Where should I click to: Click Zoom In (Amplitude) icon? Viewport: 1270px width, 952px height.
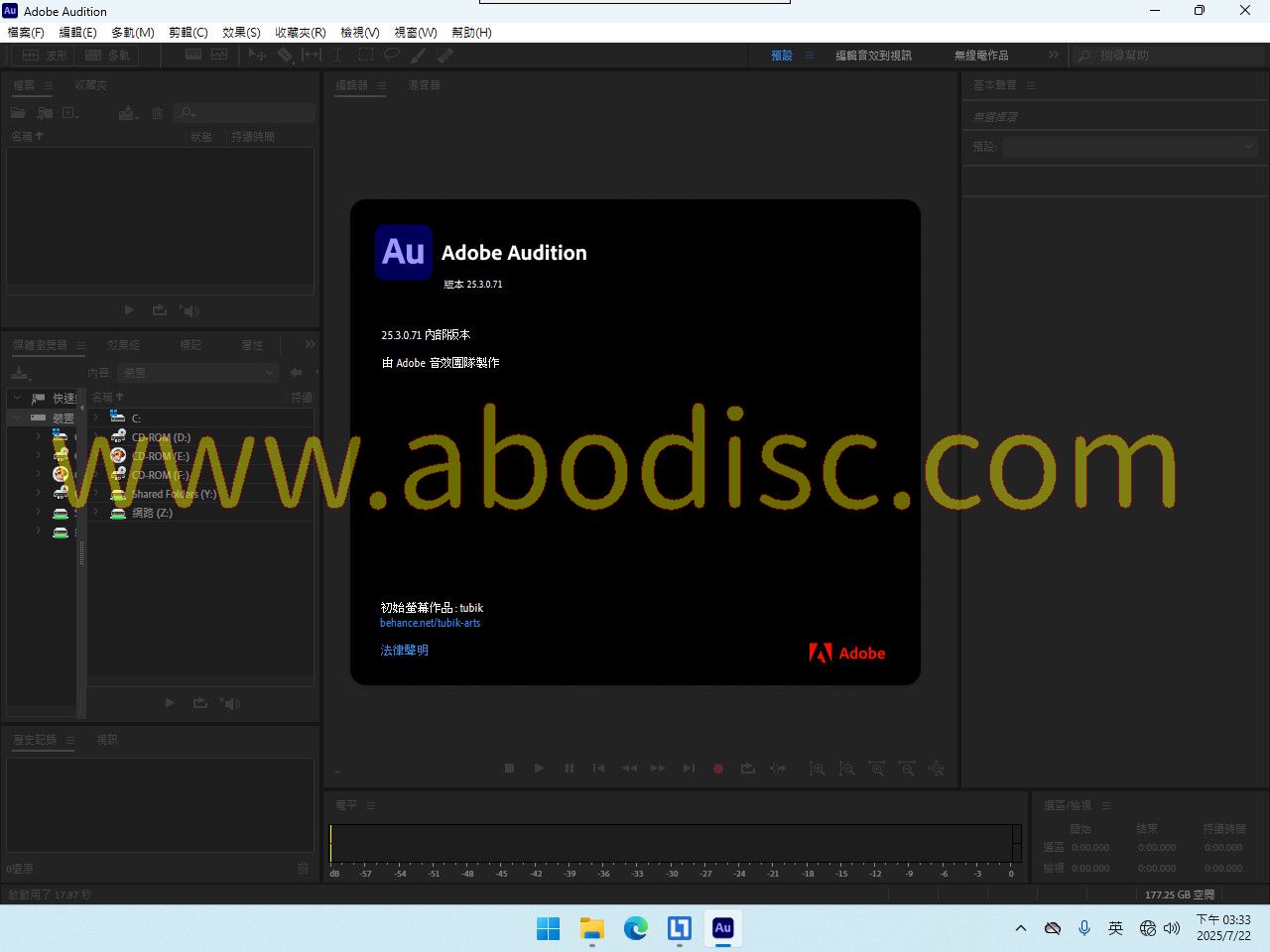(817, 768)
